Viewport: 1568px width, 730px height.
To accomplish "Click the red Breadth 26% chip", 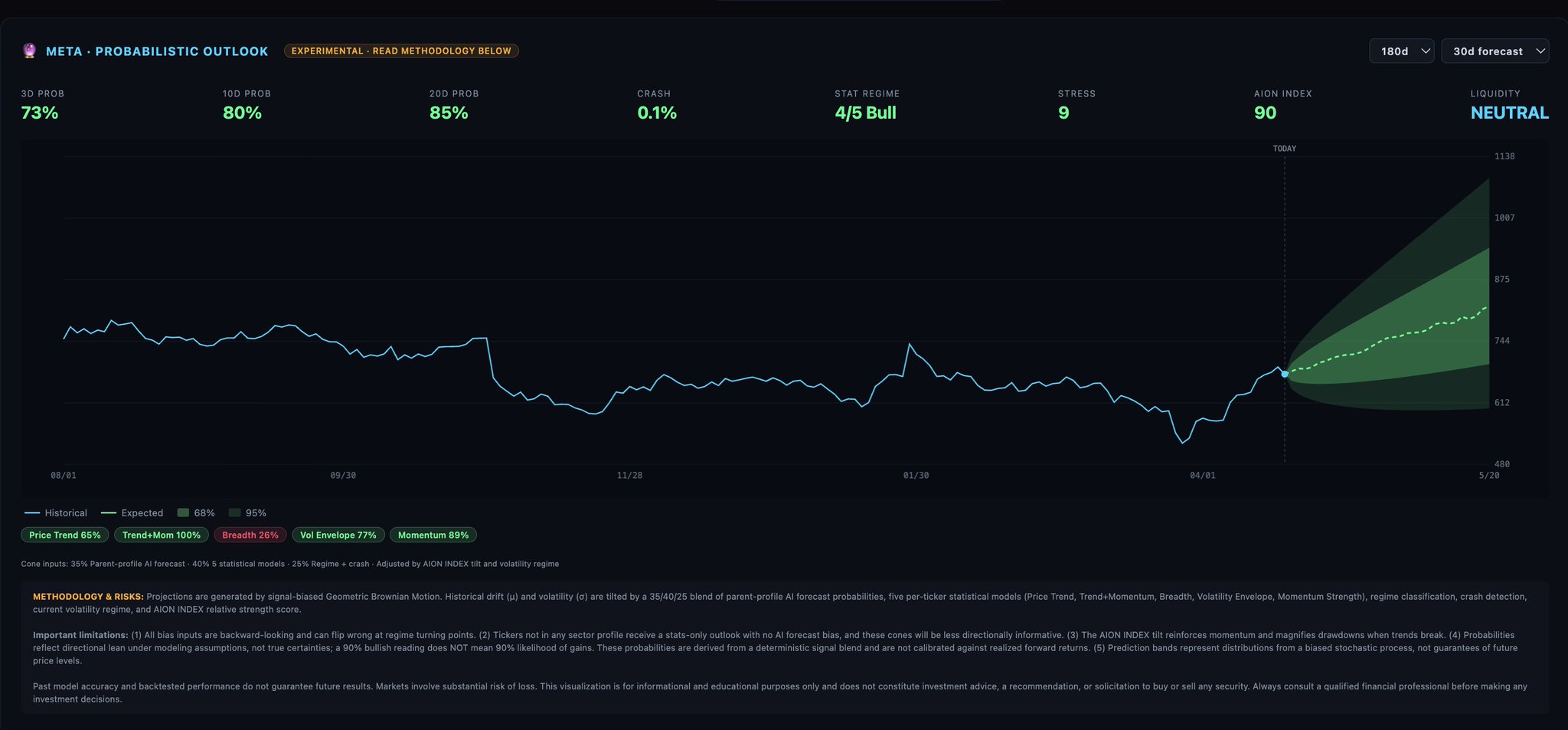I will pos(250,535).
